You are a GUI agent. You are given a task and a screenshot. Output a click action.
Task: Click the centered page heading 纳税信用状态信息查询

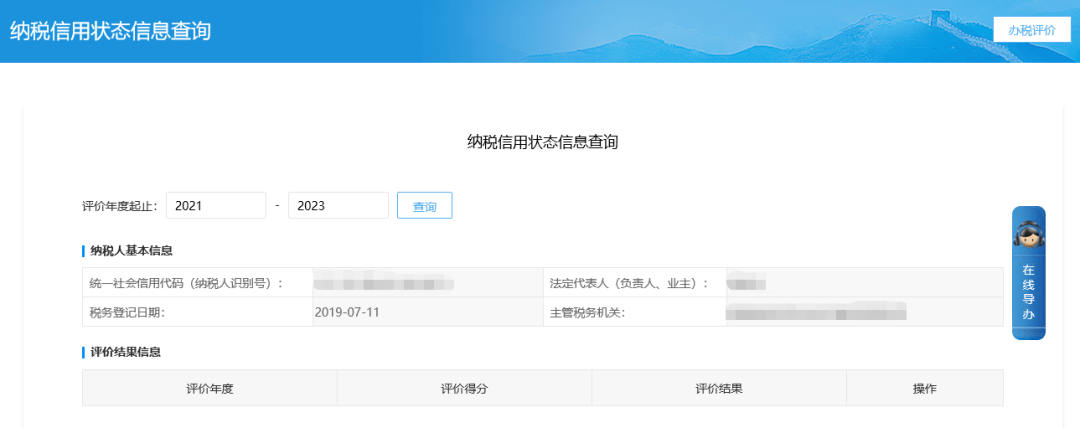[x=542, y=143]
